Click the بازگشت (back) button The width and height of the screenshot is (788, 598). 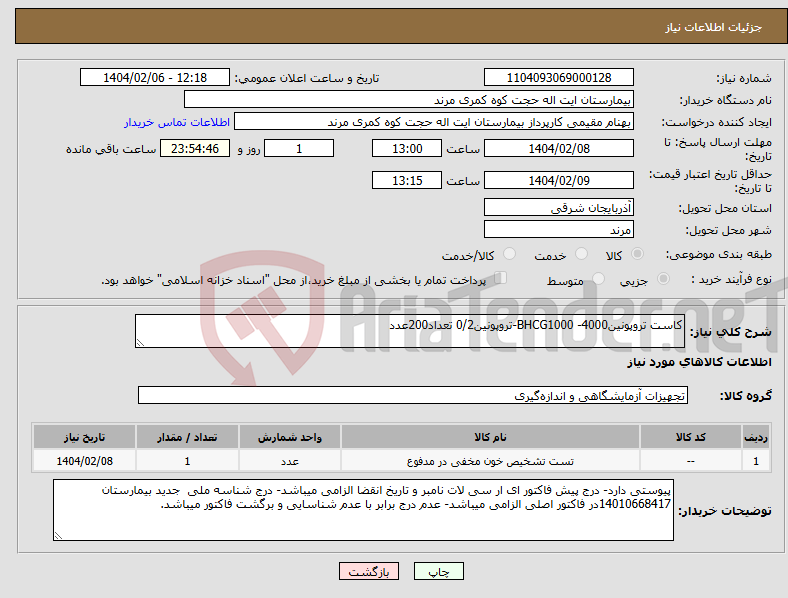pyautogui.click(x=369, y=571)
